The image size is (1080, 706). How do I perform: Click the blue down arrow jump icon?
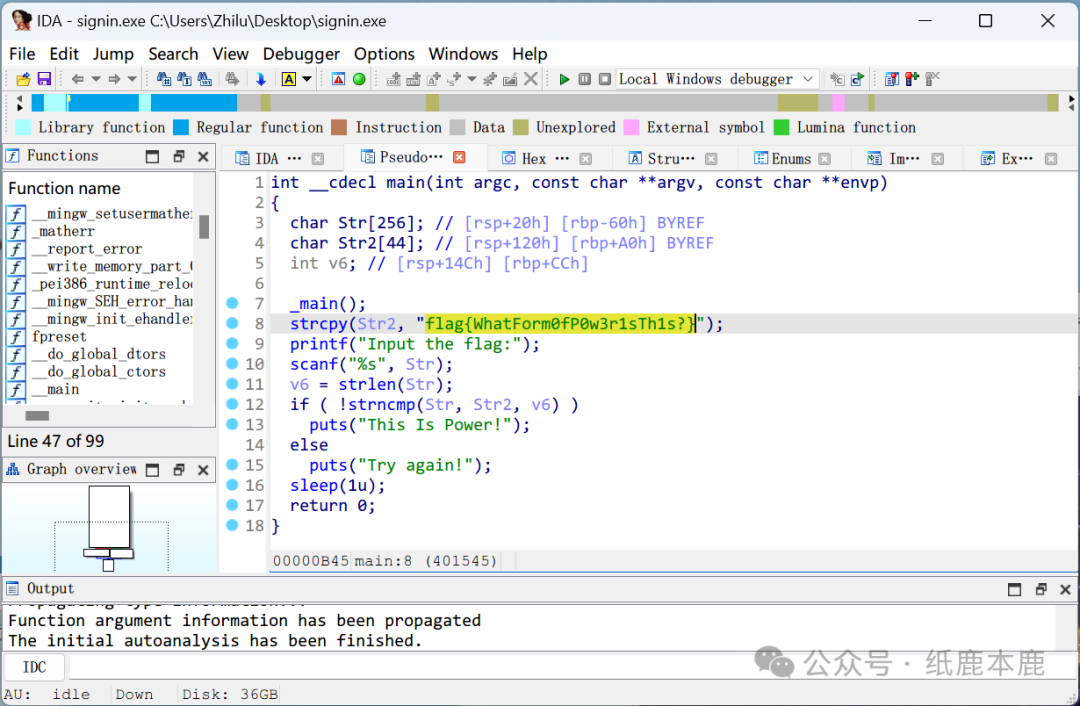point(261,79)
